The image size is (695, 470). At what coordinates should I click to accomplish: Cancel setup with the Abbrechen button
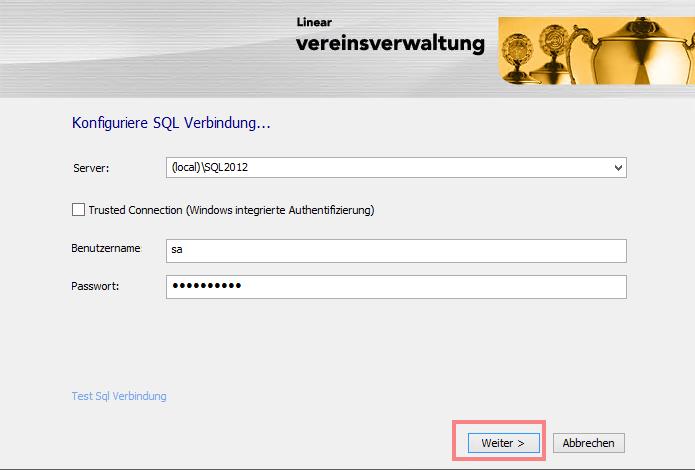pyautogui.click(x=589, y=443)
